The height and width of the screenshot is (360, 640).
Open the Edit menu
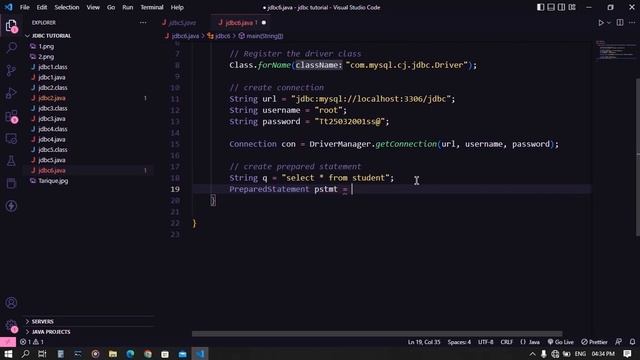coord(42,7)
